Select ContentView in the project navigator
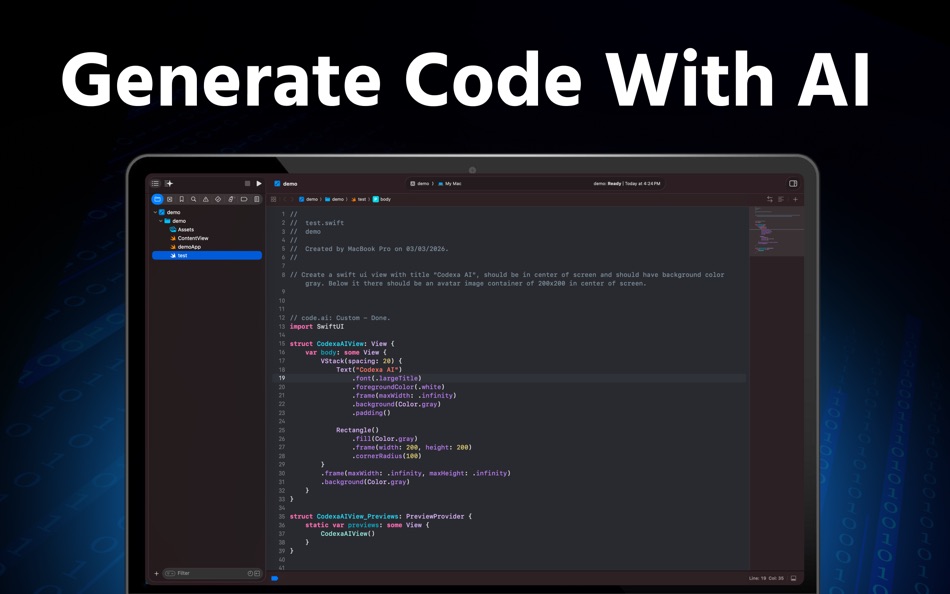Image resolution: width=950 pixels, height=594 pixels. click(195, 238)
